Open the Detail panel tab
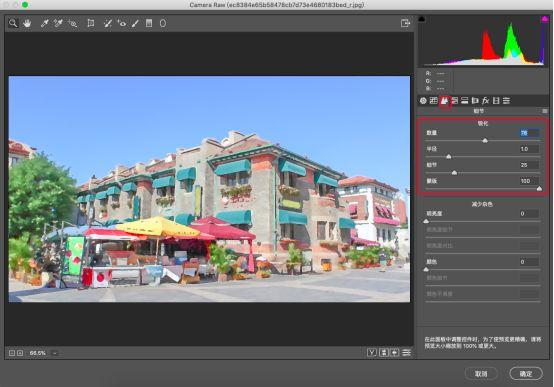554x387 pixels. 444,101
